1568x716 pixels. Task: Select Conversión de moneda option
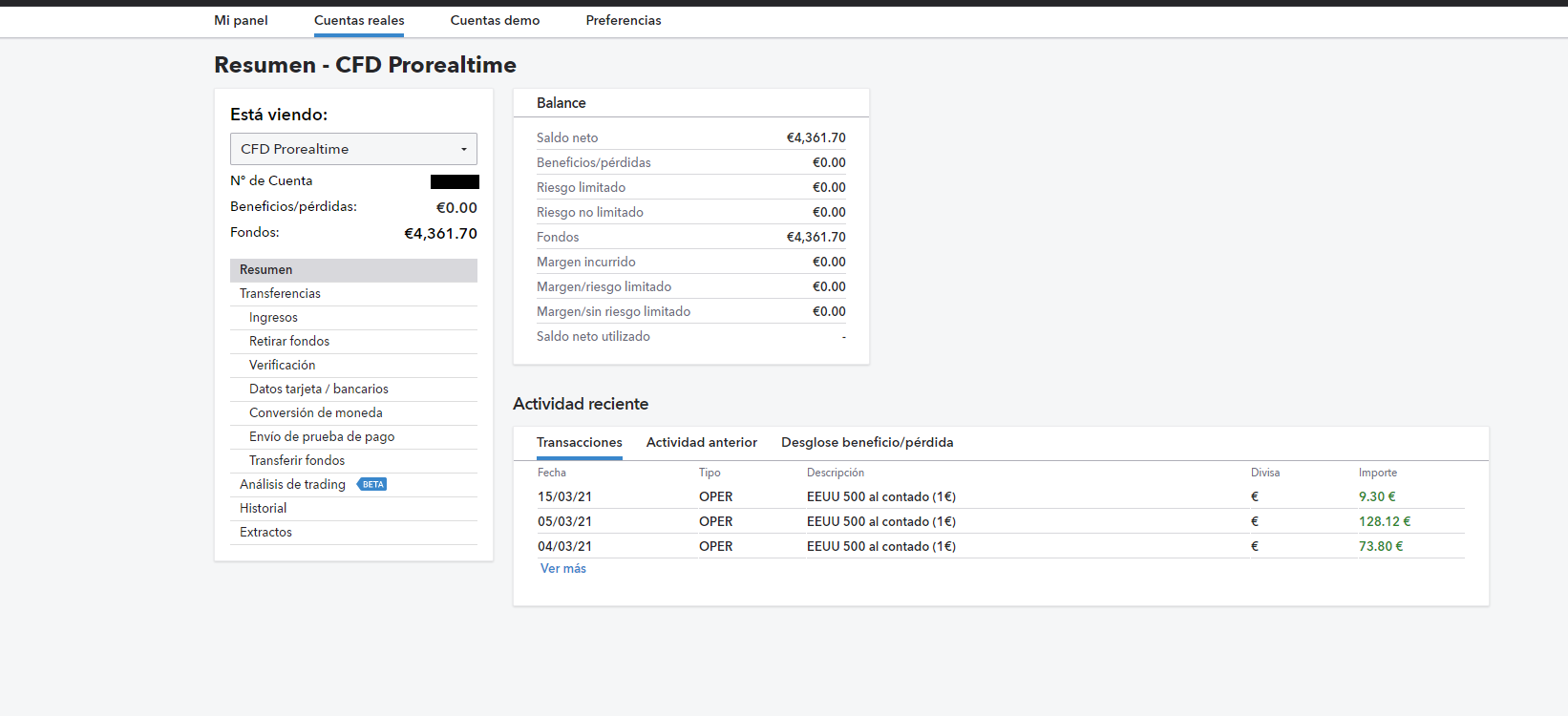[315, 413]
